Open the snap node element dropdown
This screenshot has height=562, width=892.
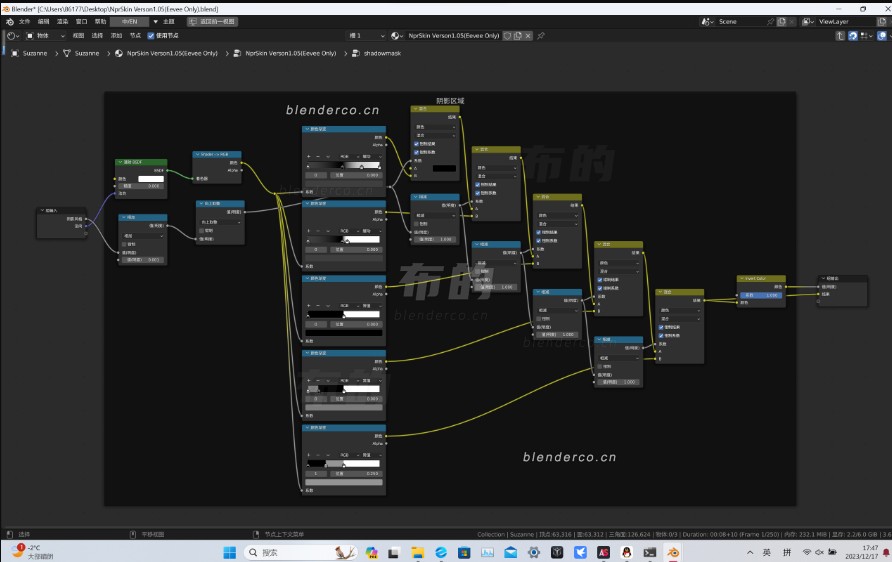coord(866,36)
